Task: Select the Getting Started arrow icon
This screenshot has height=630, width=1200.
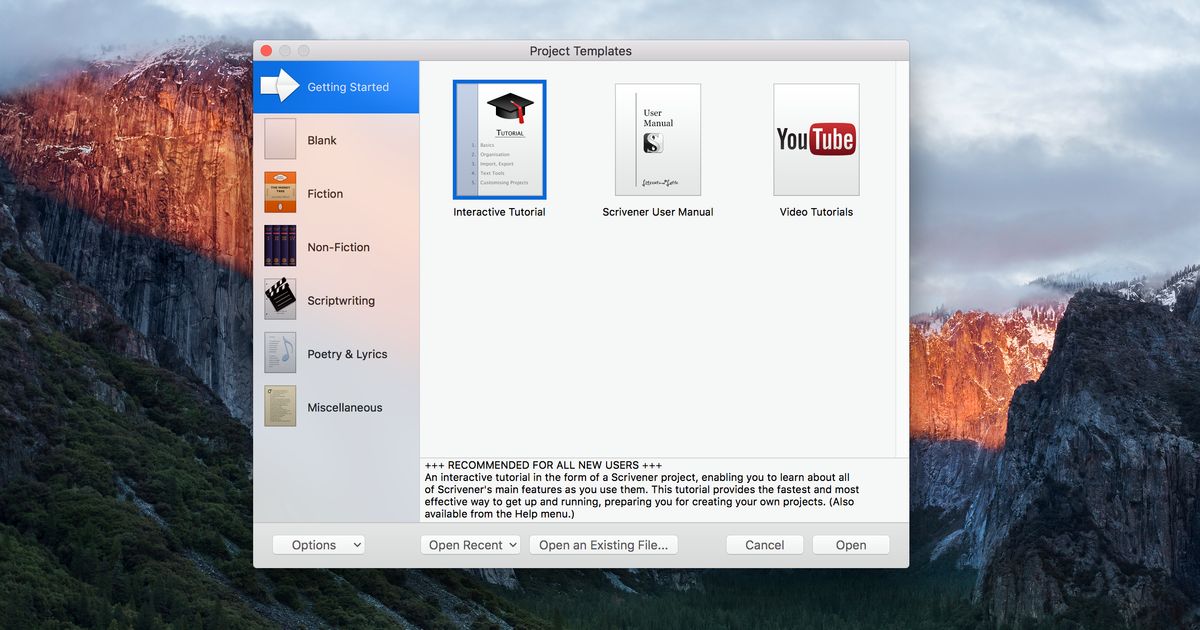Action: coord(280,87)
